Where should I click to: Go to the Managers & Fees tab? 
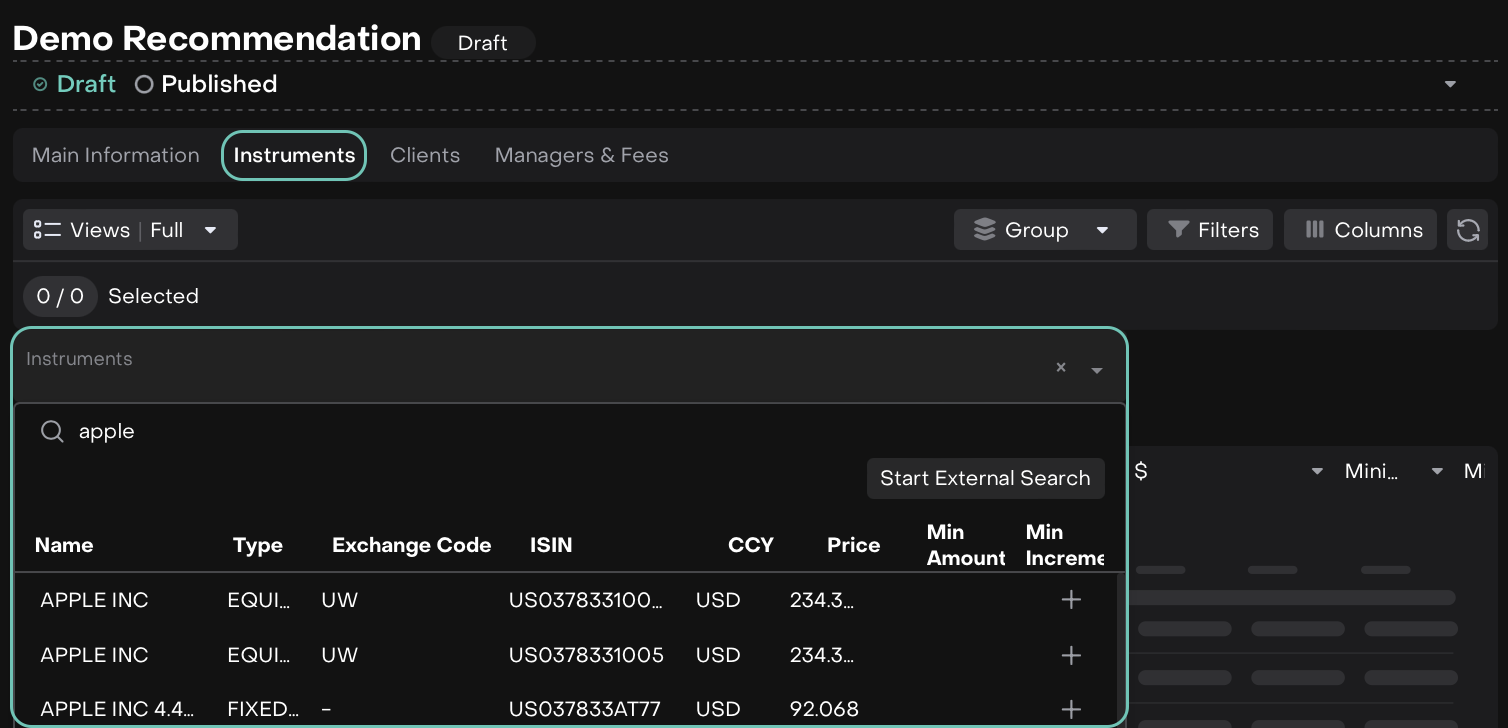point(581,155)
